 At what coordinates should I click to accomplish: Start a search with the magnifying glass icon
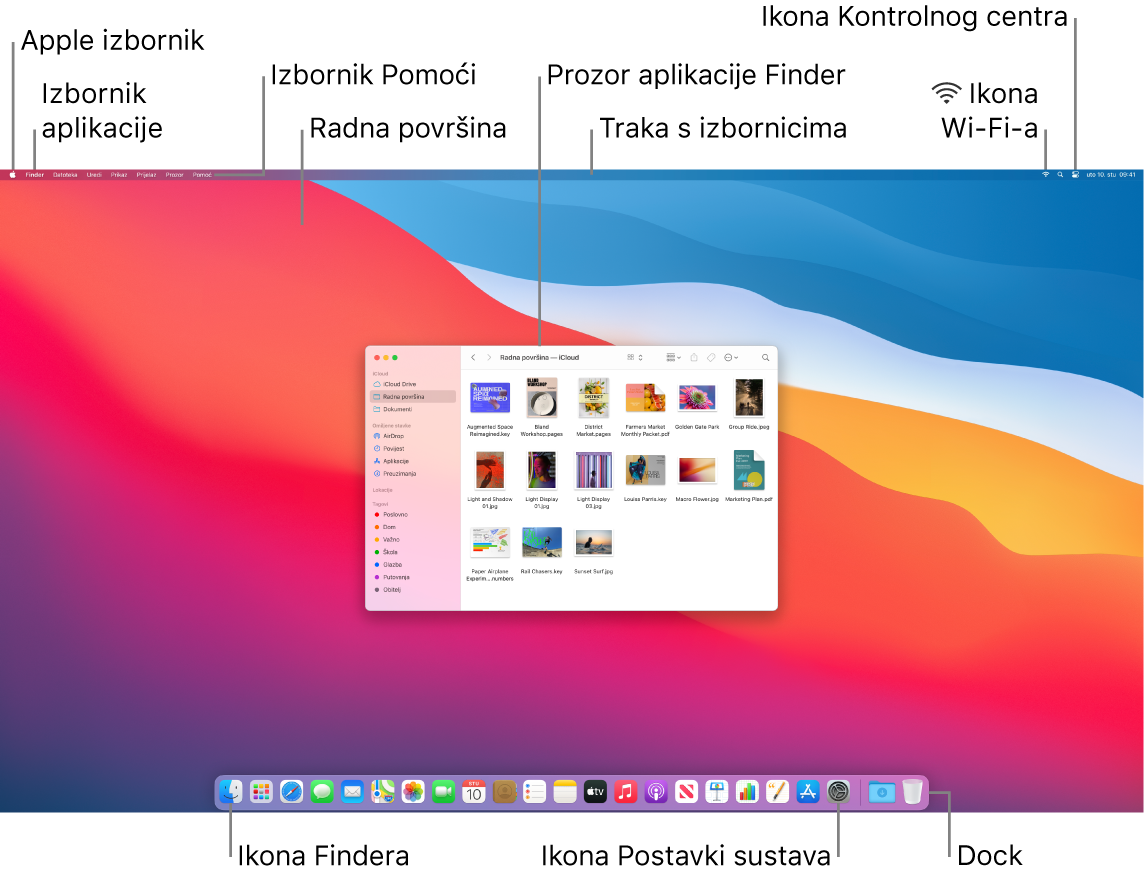pos(765,357)
